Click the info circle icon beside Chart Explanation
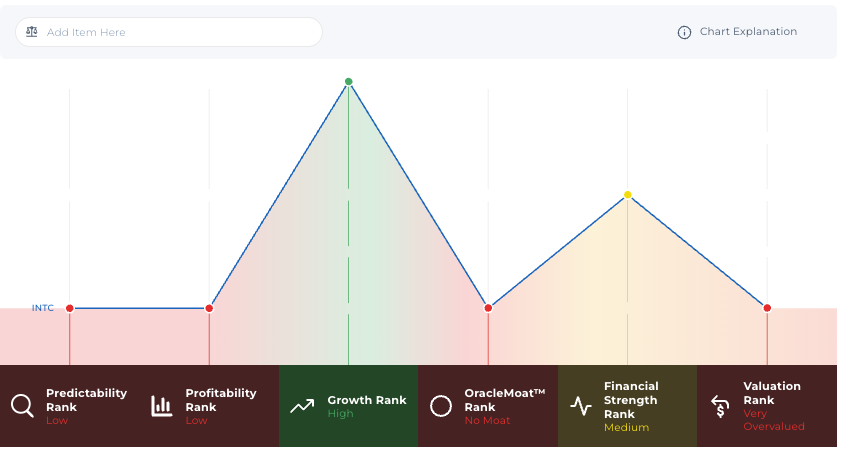This screenshot has width=841, height=453. (x=684, y=32)
